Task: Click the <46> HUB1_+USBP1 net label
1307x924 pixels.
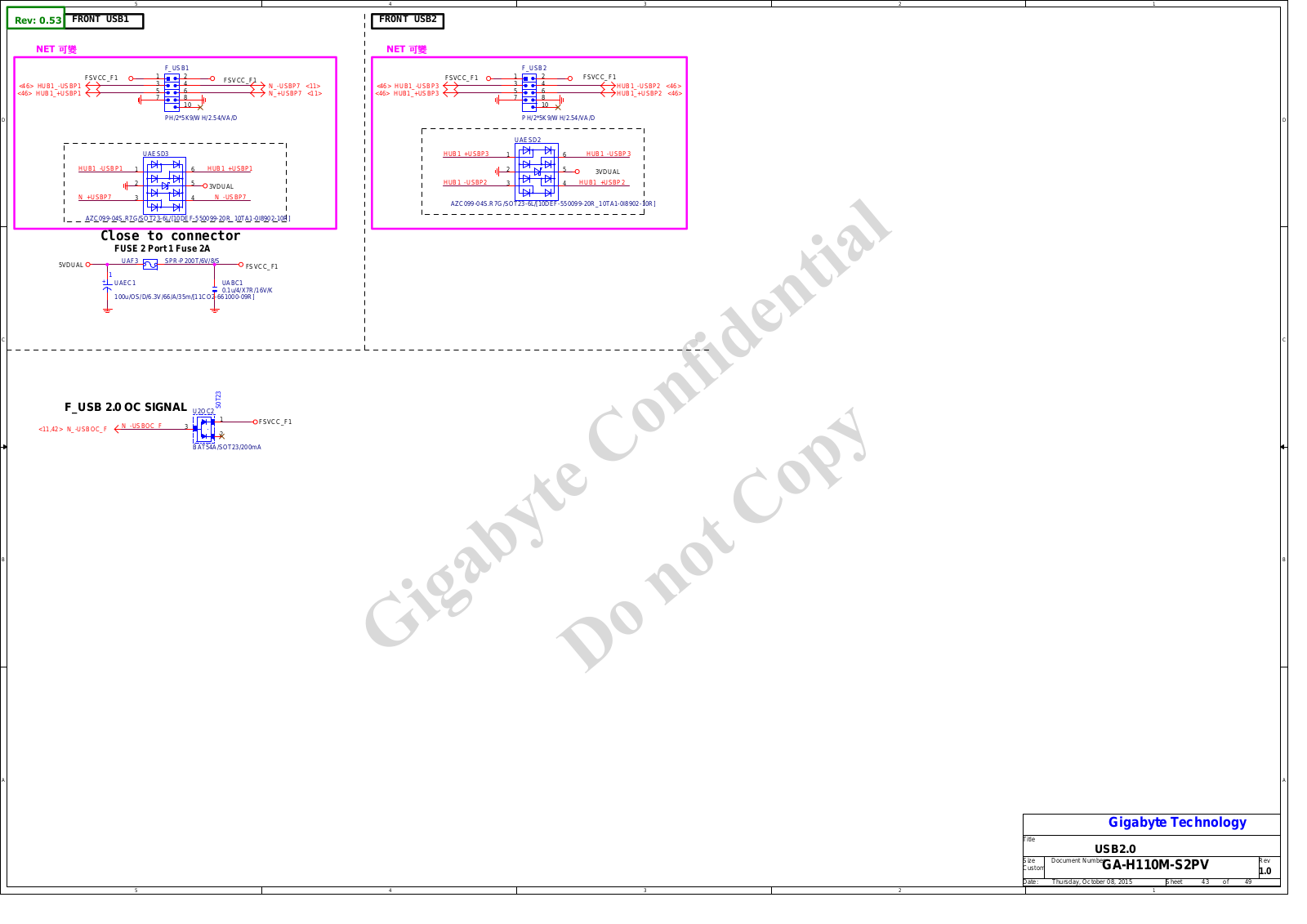Action: [x=49, y=93]
